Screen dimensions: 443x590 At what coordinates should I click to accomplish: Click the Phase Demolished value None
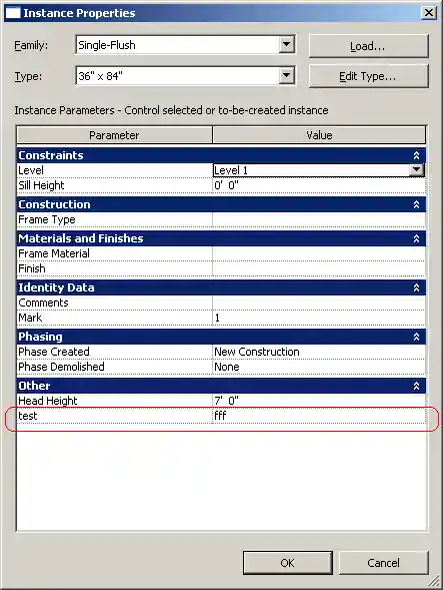click(x=319, y=367)
